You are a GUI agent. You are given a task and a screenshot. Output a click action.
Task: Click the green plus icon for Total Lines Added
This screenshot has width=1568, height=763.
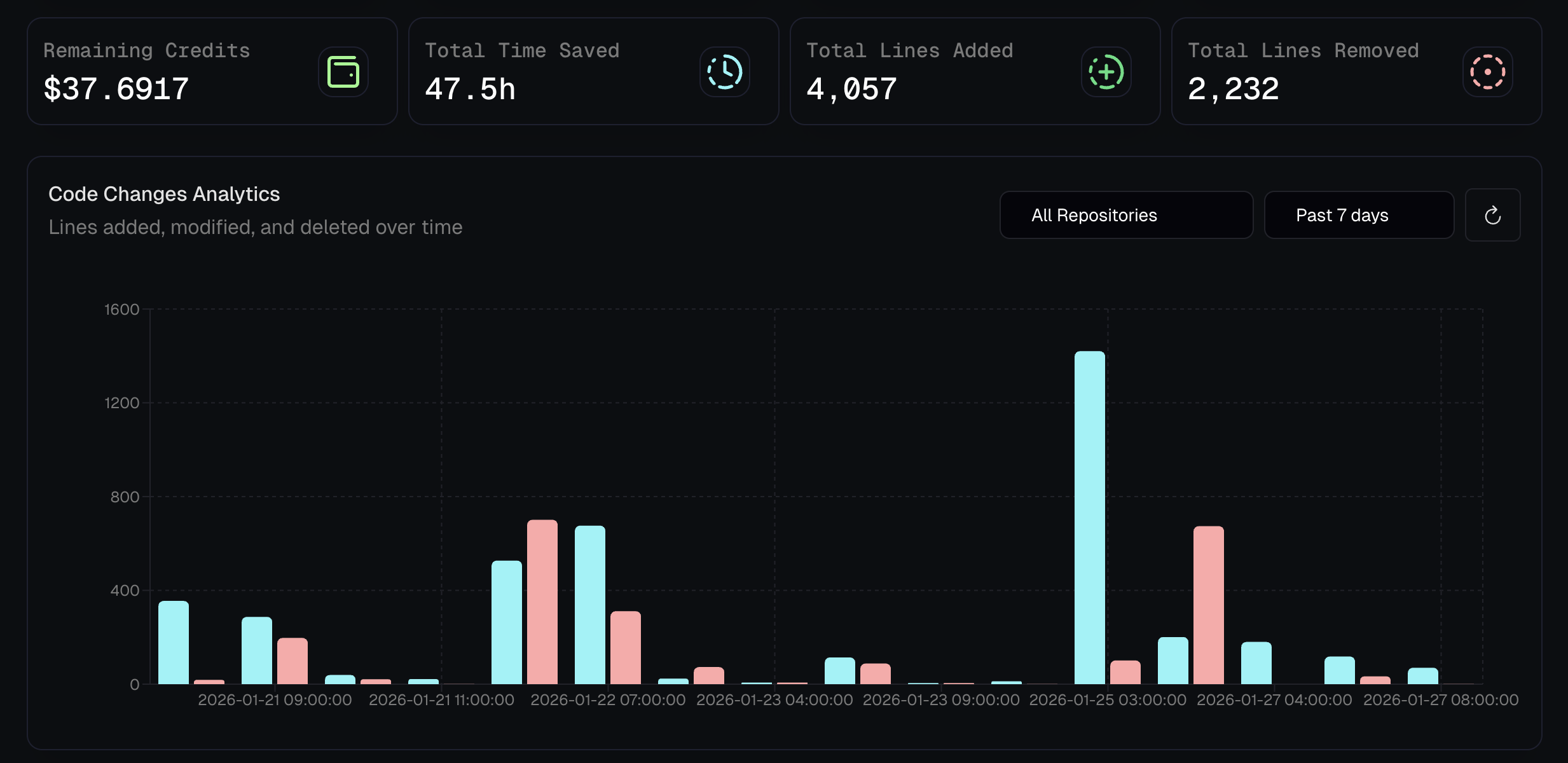coord(1105,71)
